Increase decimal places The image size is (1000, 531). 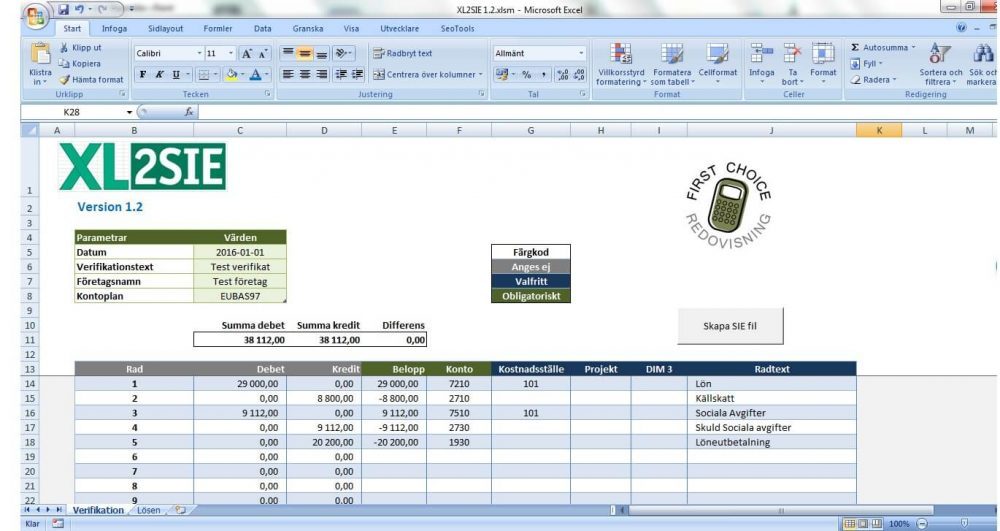tap(562, 75)
